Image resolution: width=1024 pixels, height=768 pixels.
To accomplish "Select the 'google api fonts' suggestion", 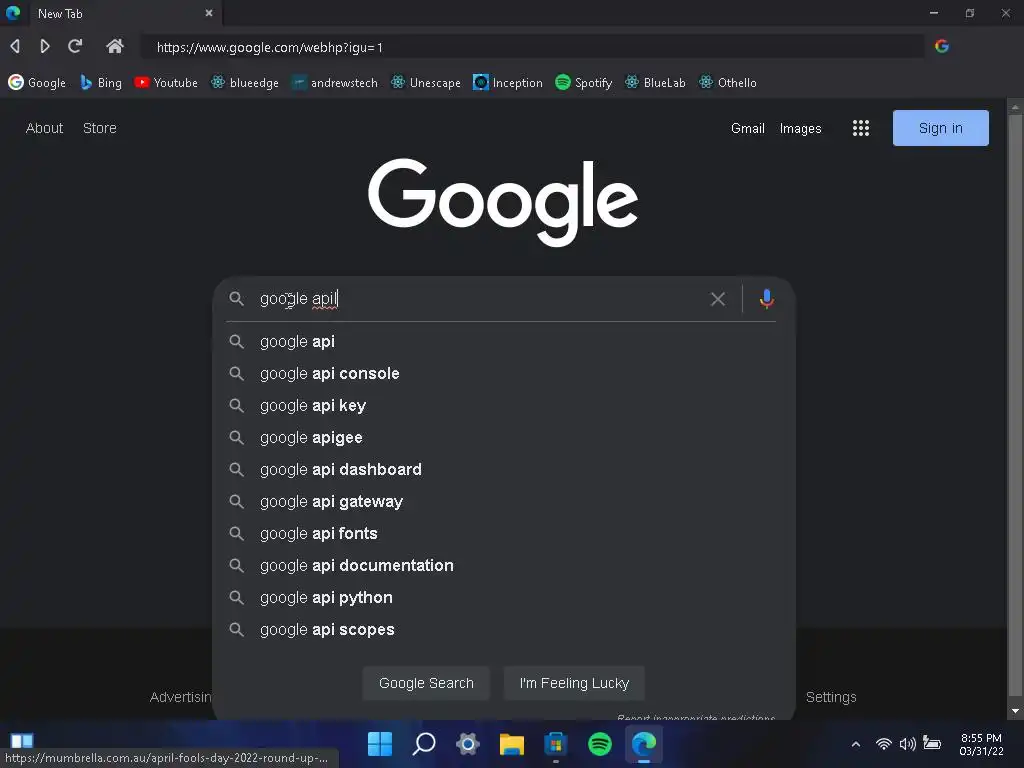I will pos(502,534).
